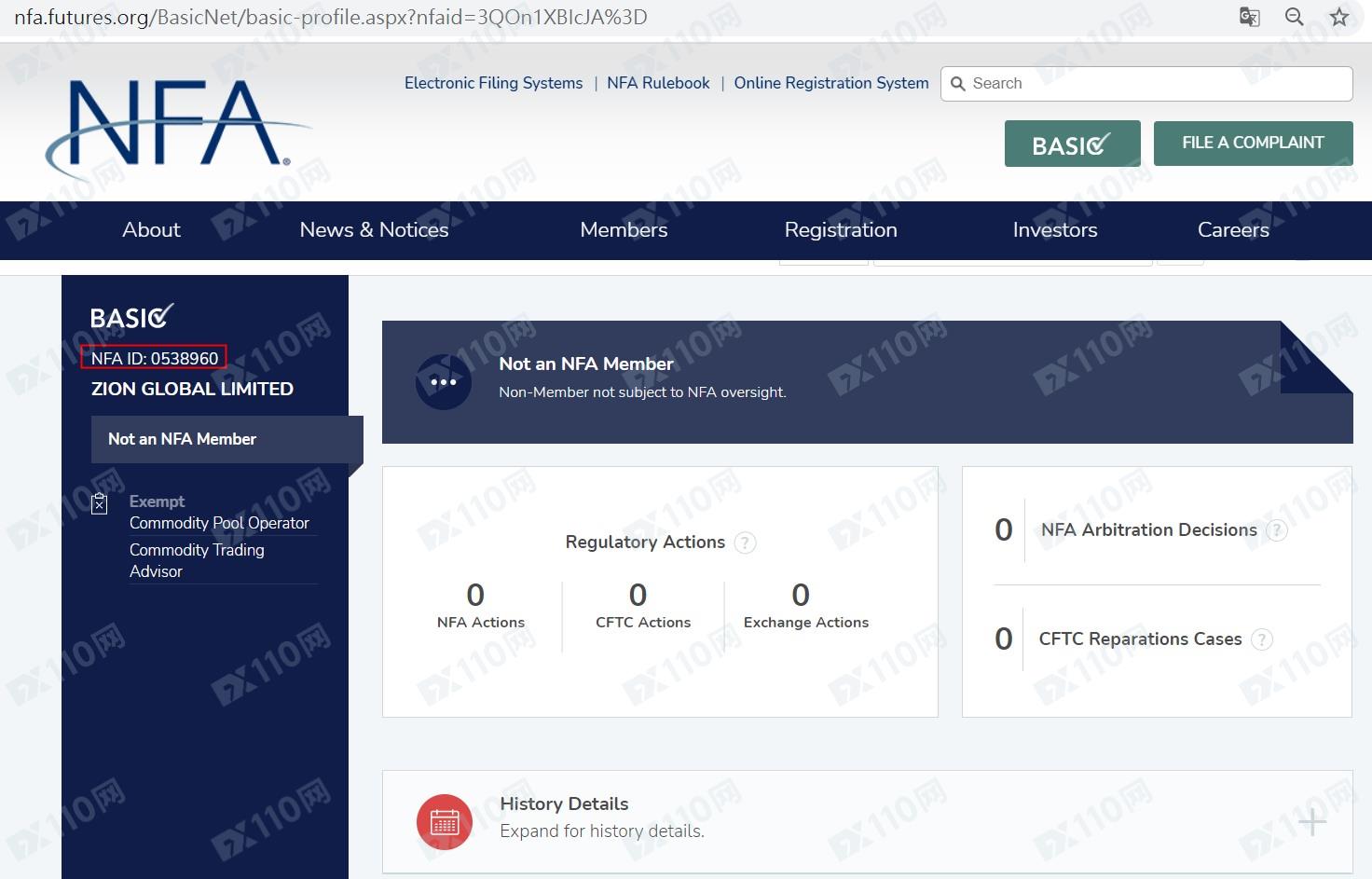Click the help icon beside CFTC Reparations Cases
Screen dimensions: 1372x879
coord(1261,639)
